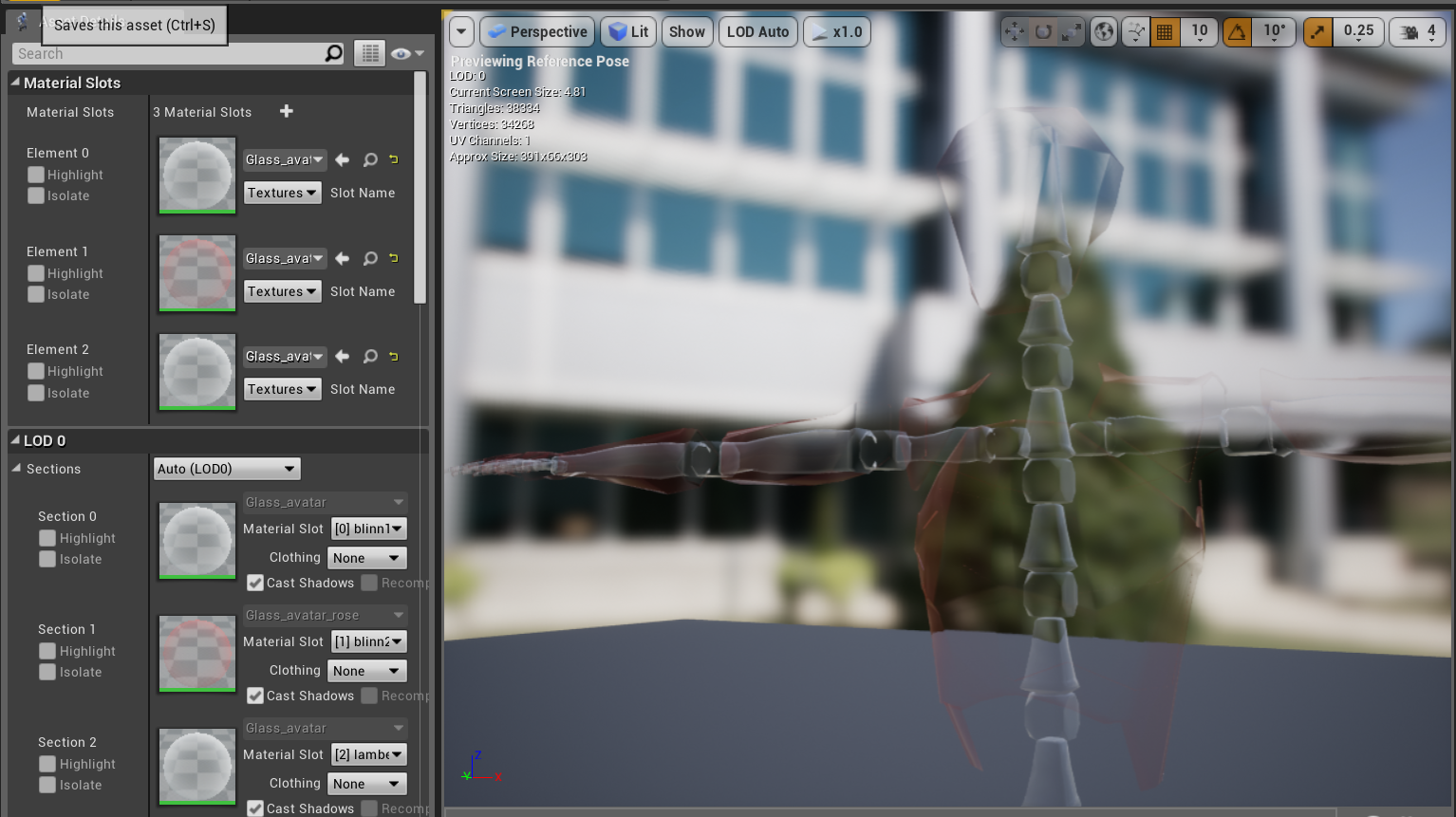The width and height of the screenshot is (1456, 817).
Task: Enable Highlight for Element 0
Action: (36, 175)
